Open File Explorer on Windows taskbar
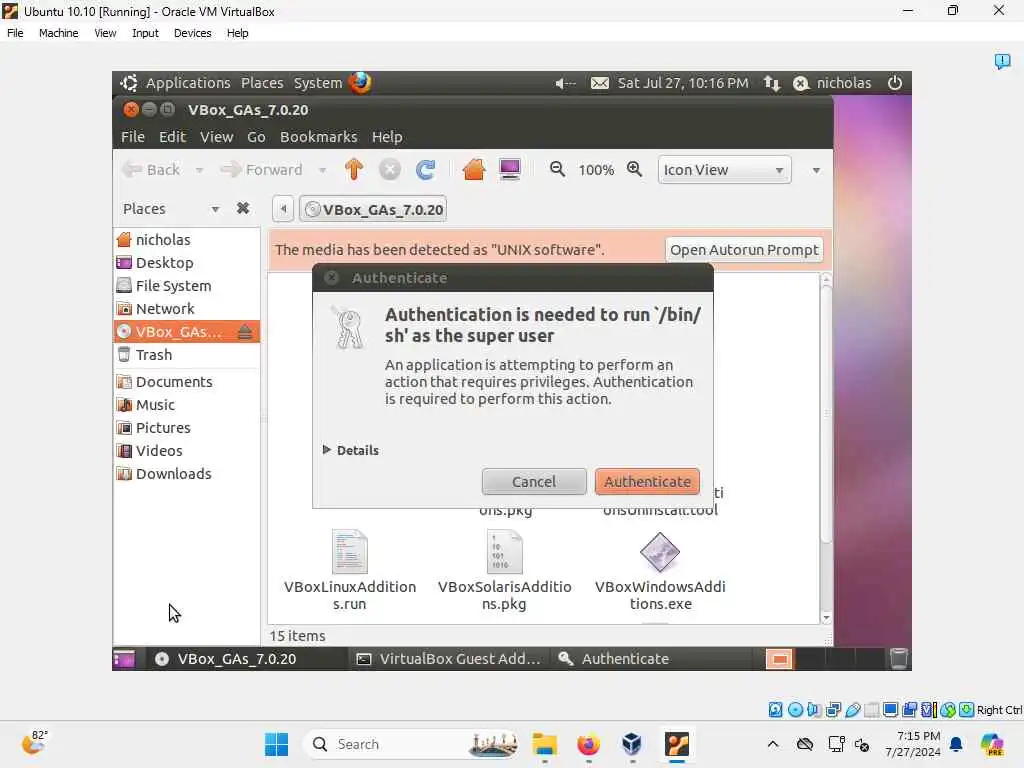 coord(545,744)
